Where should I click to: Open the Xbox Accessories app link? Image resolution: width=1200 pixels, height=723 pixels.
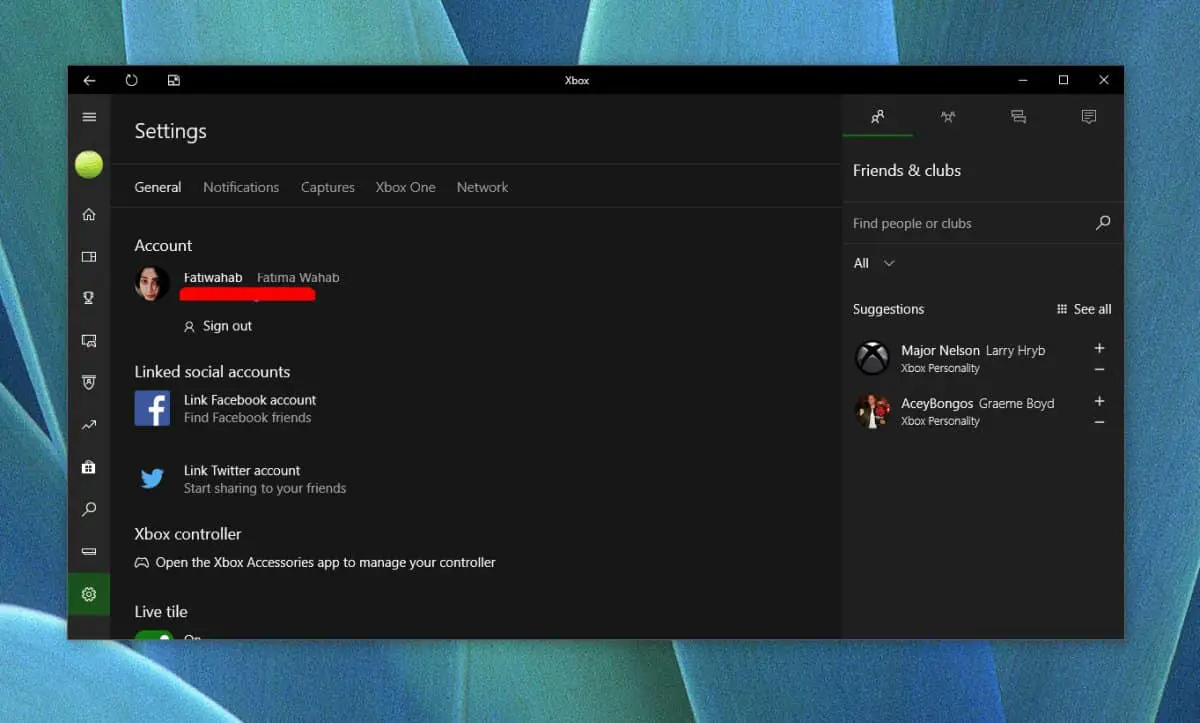(315, 563)
